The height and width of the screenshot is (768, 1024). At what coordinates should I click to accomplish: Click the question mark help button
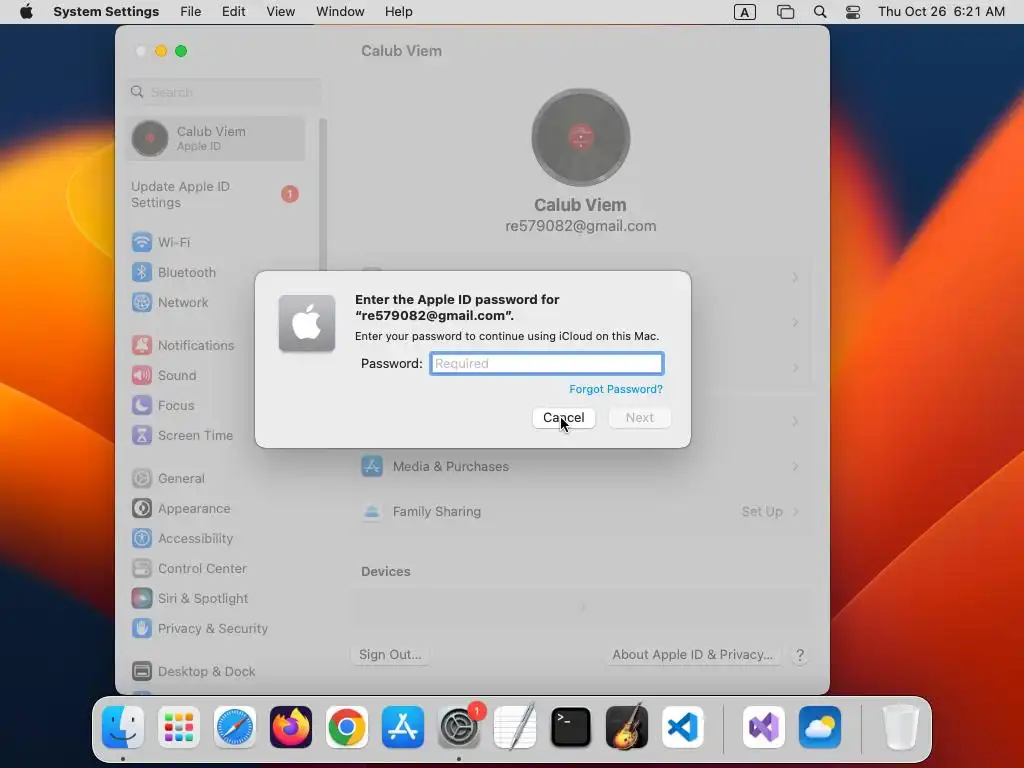coord(800,655)
